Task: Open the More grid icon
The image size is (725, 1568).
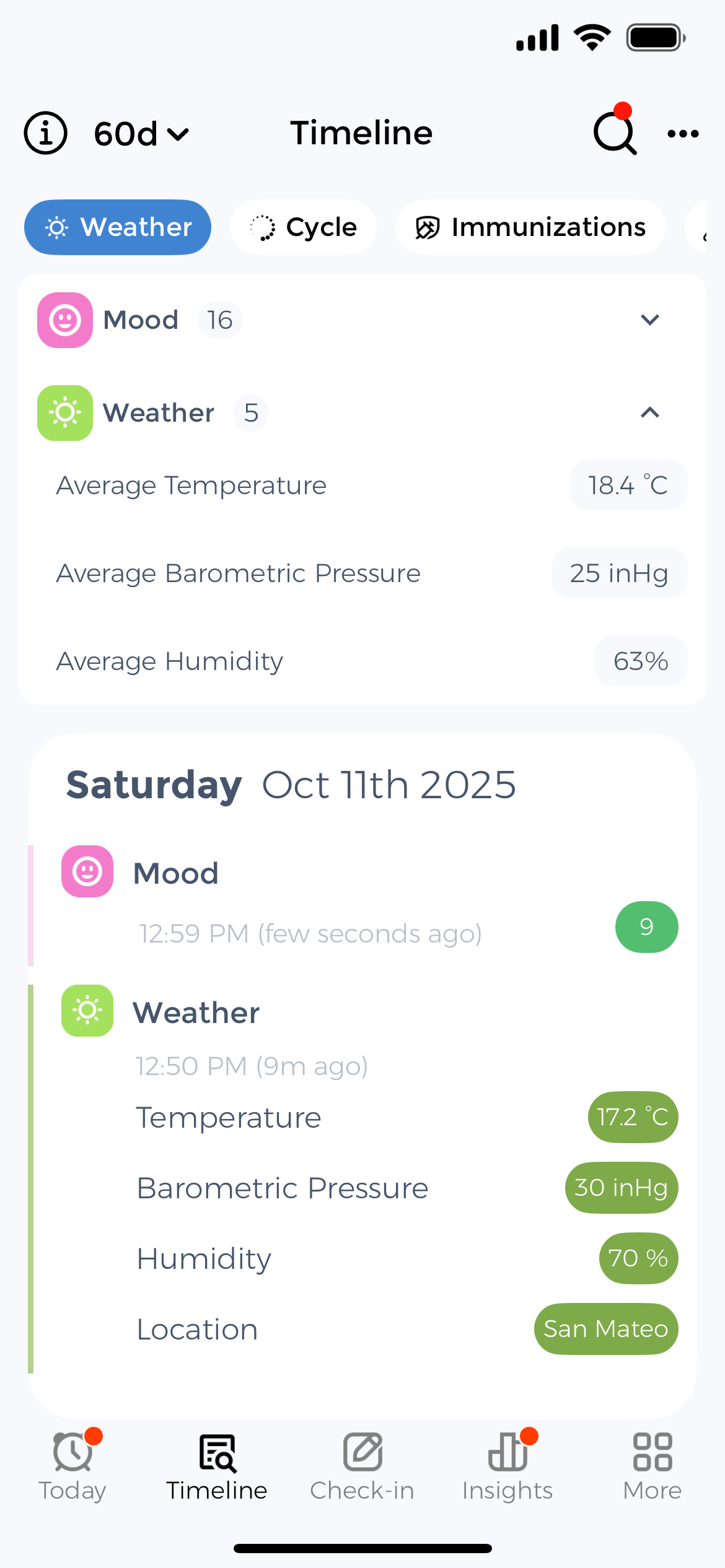Action: tap(652, 1452)
